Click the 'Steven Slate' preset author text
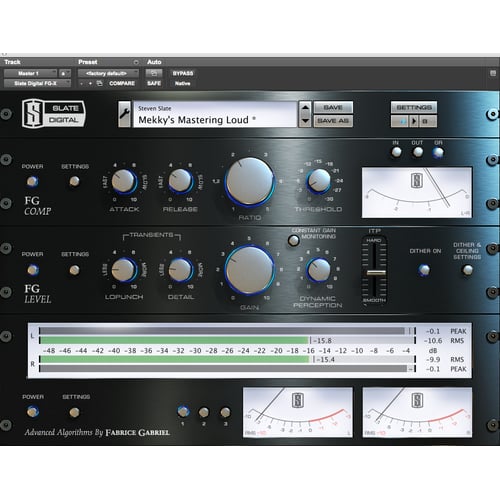500x500 pixels. pyautogui.click(x=155, y=108)
